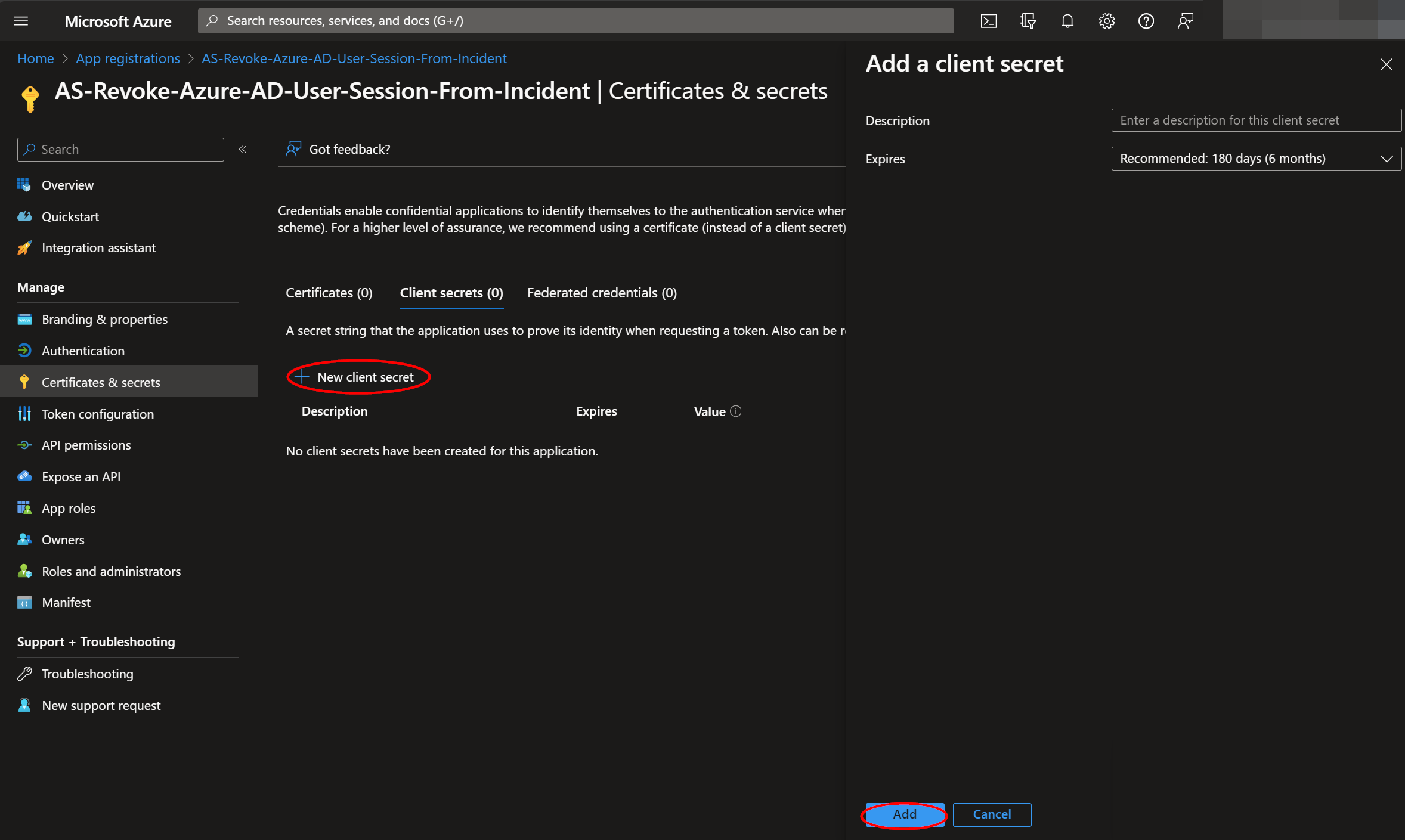Expand the Expires duration dropdown
This screenshot has height=840, width=1405.
pyautogui.click(x=1256, y=159)
